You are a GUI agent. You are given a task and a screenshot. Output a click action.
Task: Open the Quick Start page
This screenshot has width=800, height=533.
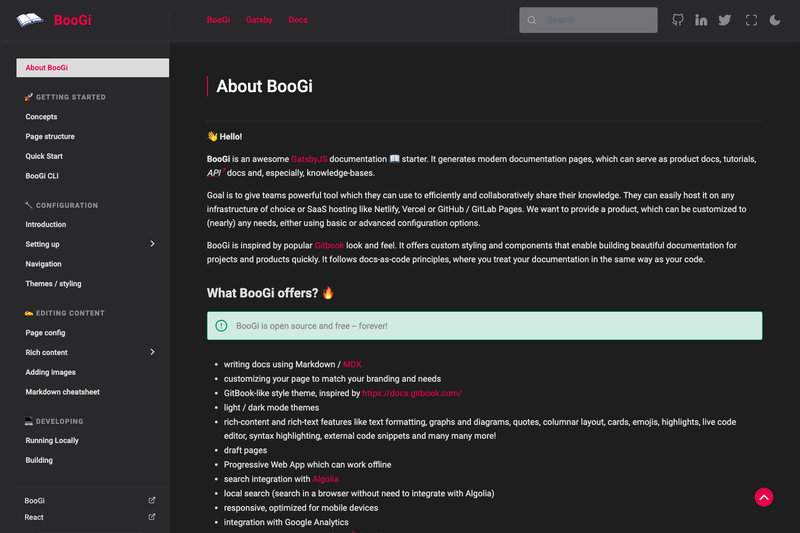click(44, 156)
